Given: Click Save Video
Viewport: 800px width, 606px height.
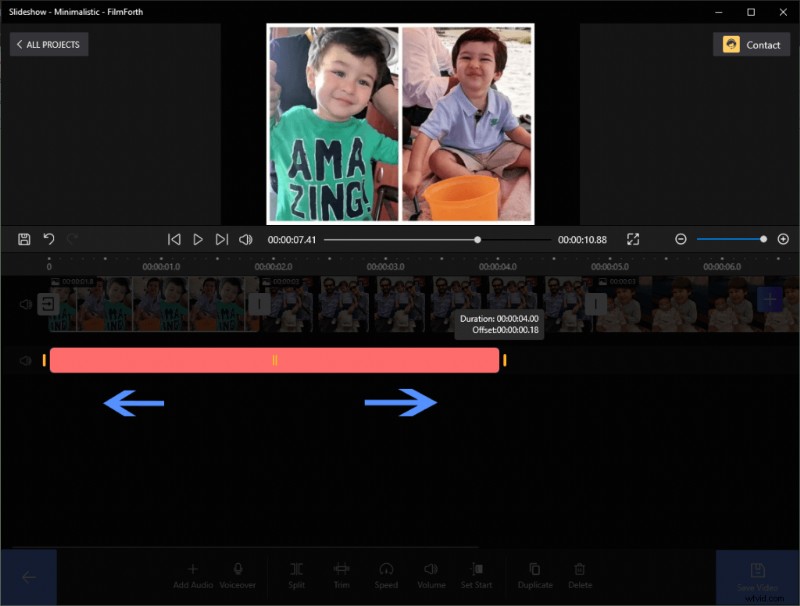Looking at the screenshot, I should tap(758, 576).
